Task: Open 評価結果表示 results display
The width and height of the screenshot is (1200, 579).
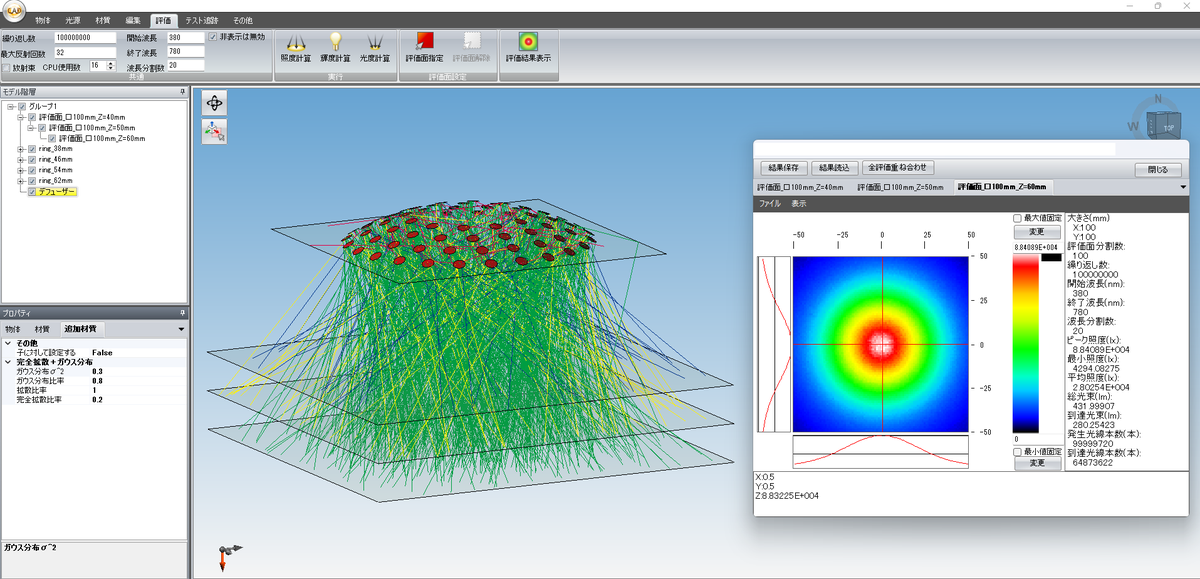Action: tap(527, 46)
